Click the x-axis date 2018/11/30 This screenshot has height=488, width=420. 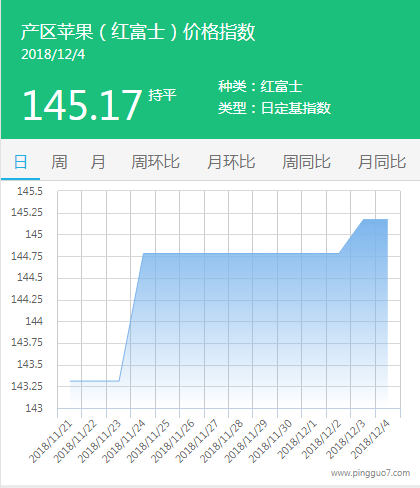(x=271, y=442)
